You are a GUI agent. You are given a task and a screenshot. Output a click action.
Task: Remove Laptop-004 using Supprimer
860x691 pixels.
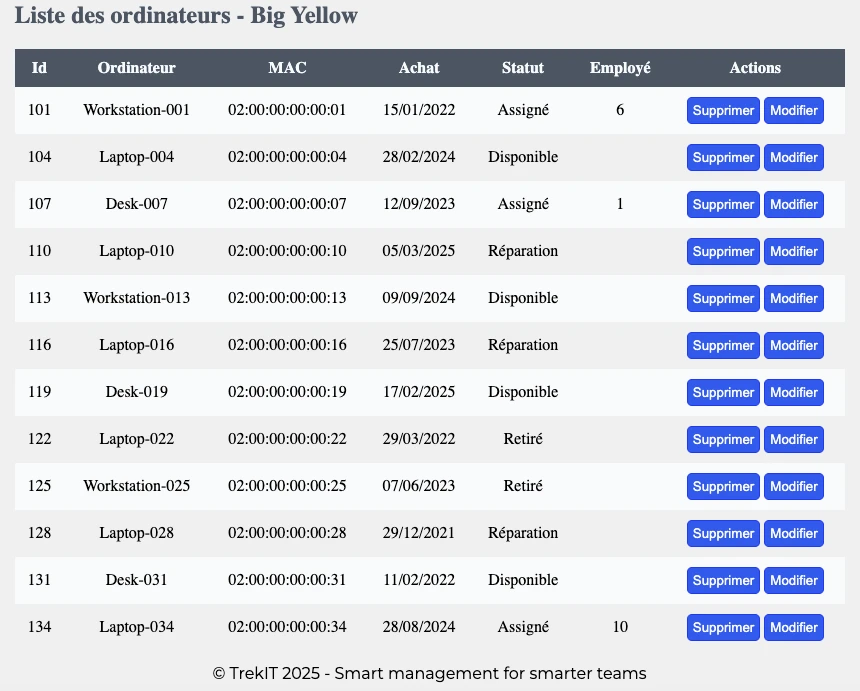[x=723, y=157]
